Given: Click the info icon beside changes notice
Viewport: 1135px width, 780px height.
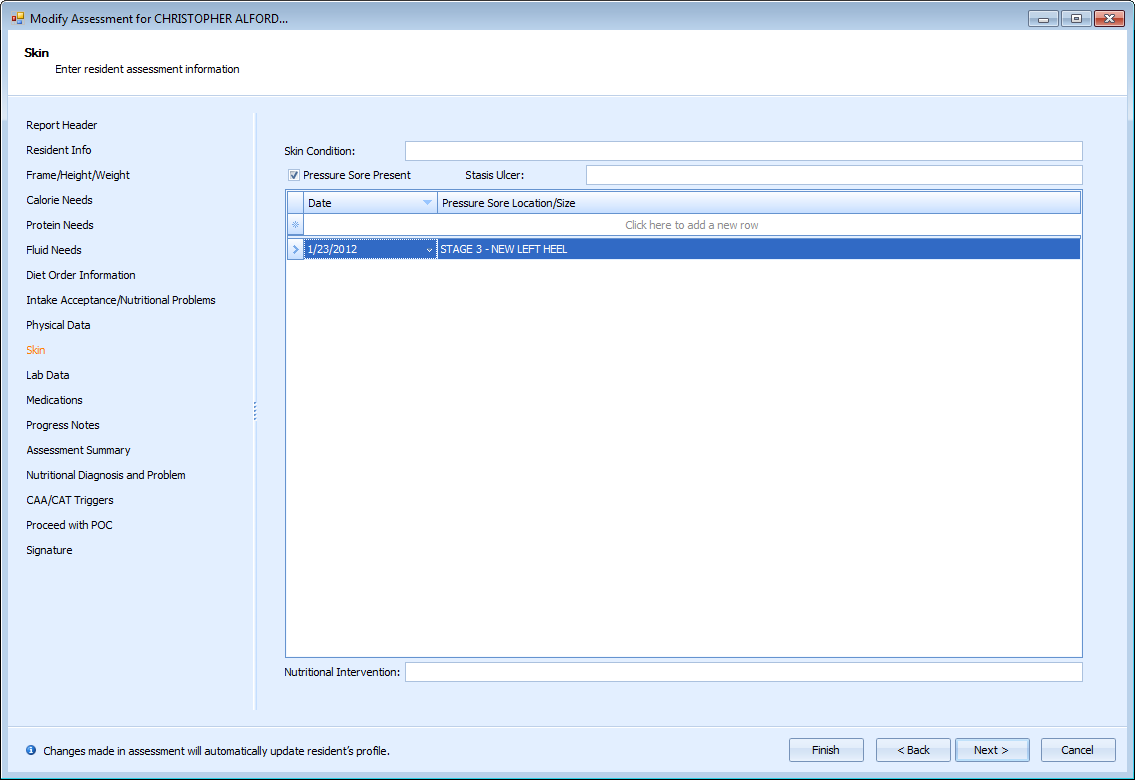Looking at the screenshot, I should tap(30, 750).
